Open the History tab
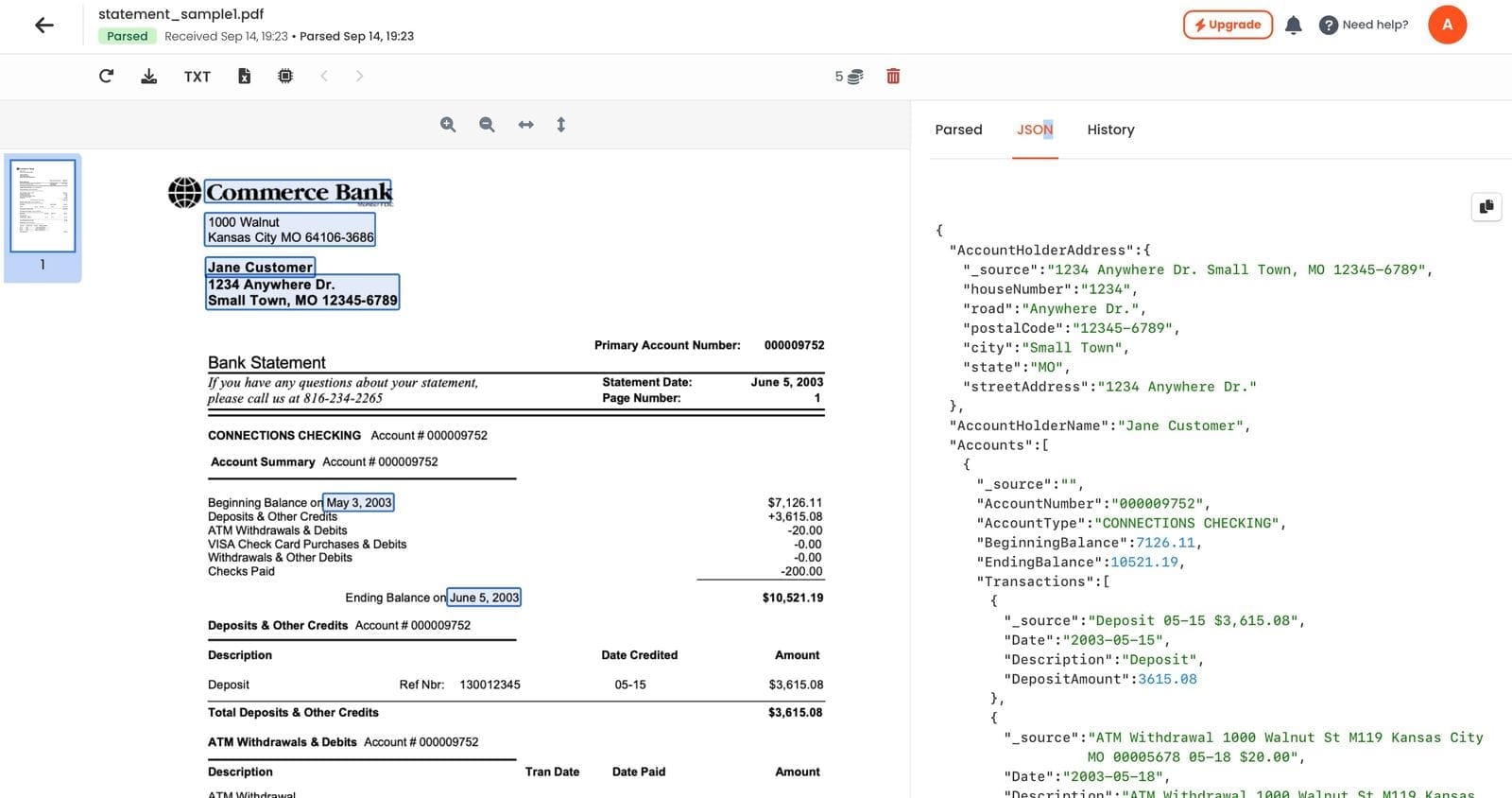Screen dimensions: 1512x798 1110,130
